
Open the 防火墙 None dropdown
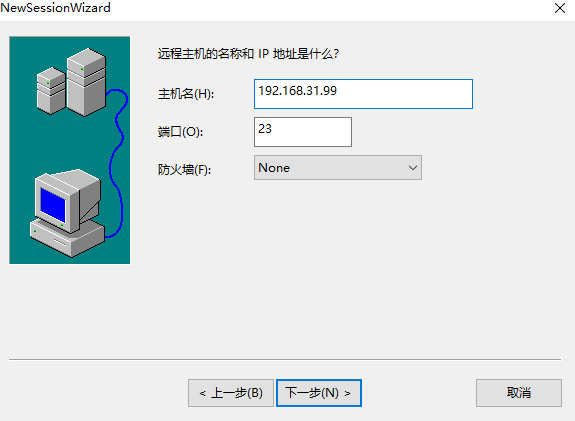pos(338,168)
